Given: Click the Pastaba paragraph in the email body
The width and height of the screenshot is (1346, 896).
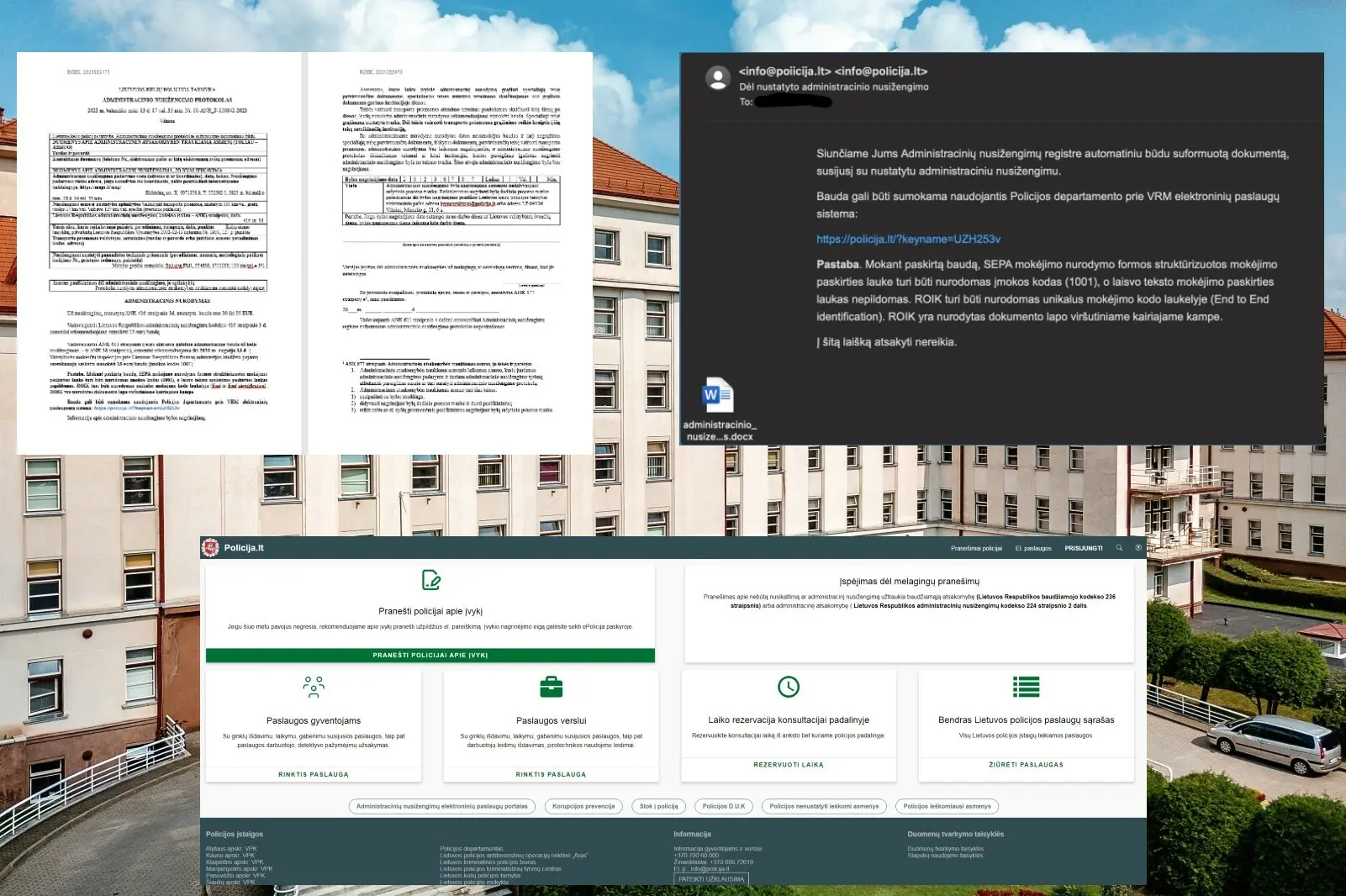Looking at the screenshot, I should pos(1045,290).
